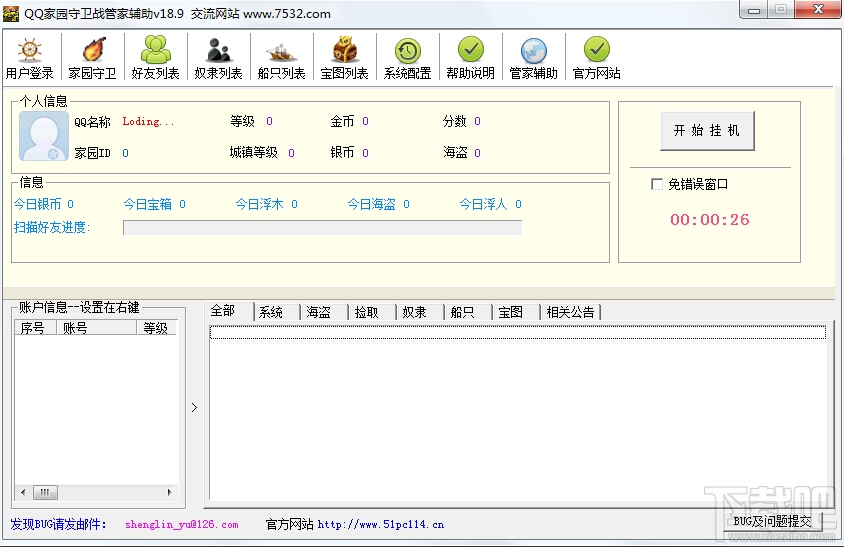Click the first dotted row in log list
Screen dimensions: 844x547
pyautogui.click(x=518, y=332)
